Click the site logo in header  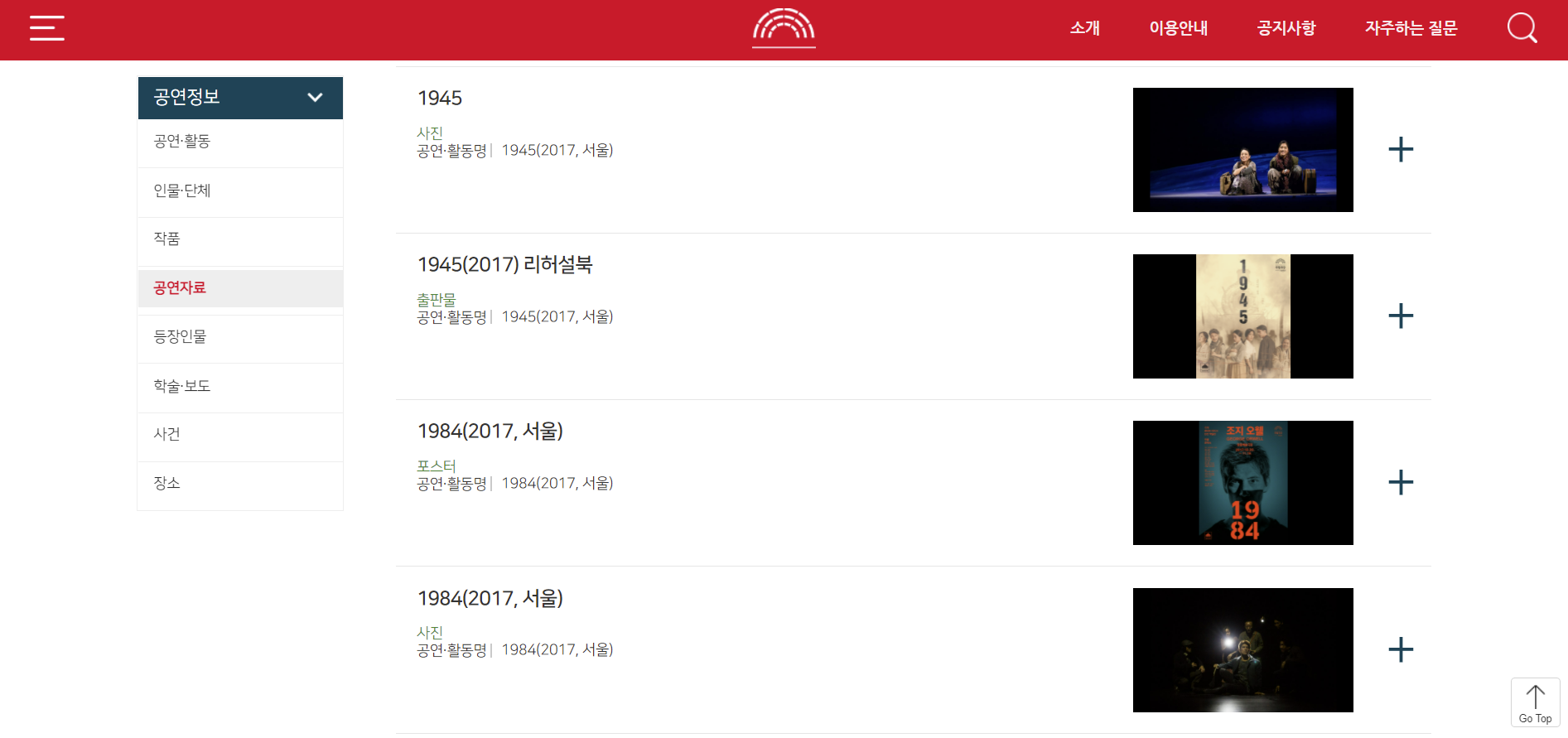784,28
